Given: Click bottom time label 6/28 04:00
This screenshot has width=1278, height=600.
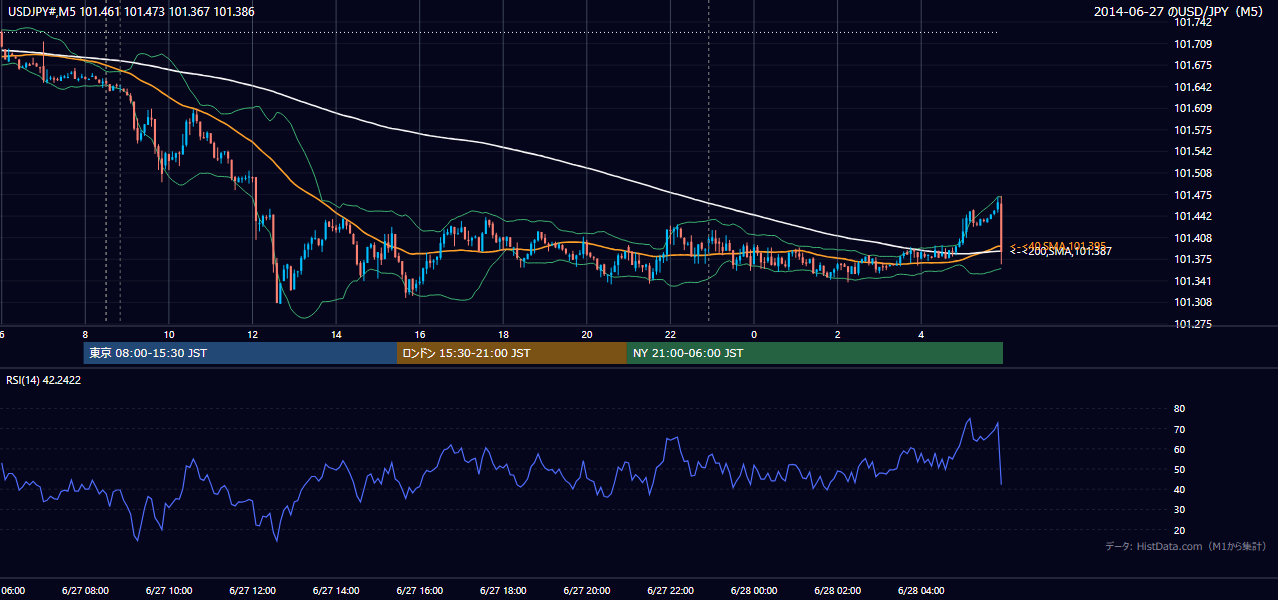Looking at the screenshot, I should point(920,590).
